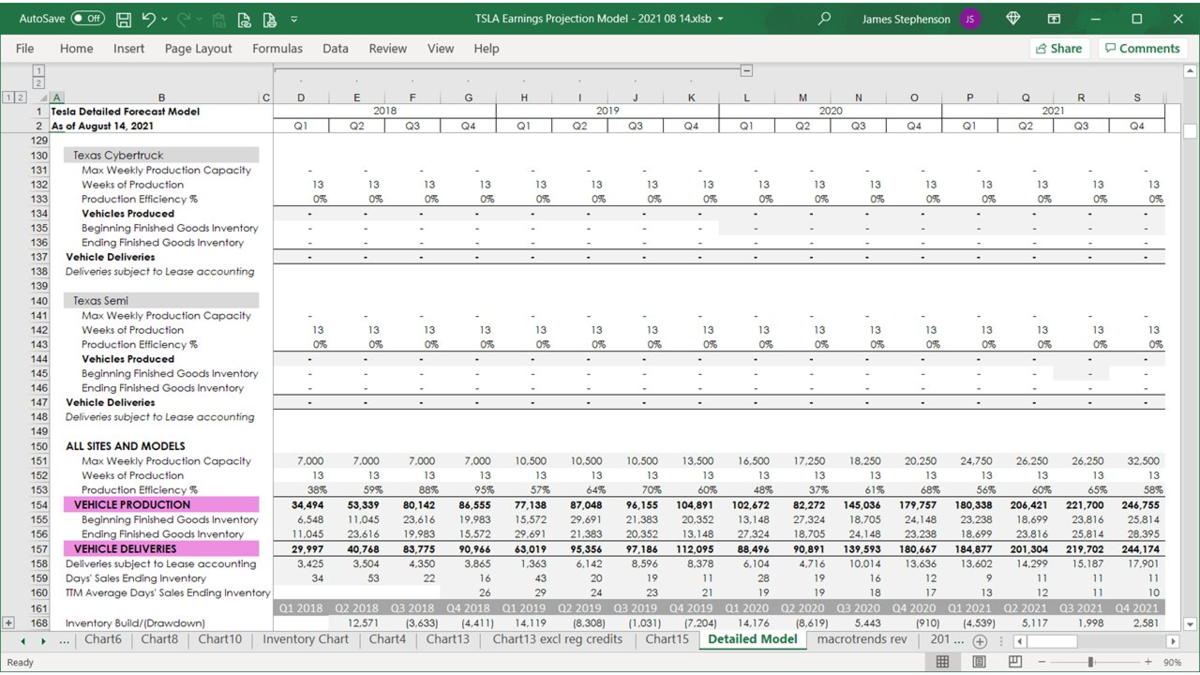Screen dimensions: 1200x675
Task: Add a new sheet with plus icon
Action: (980, 641)
